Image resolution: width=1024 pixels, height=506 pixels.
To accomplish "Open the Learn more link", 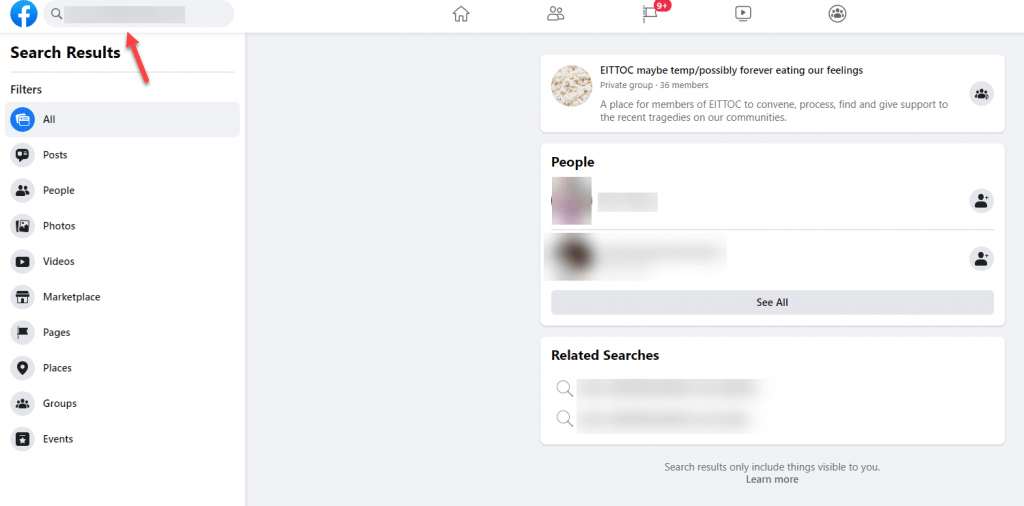I will click(x=772, y=479).
